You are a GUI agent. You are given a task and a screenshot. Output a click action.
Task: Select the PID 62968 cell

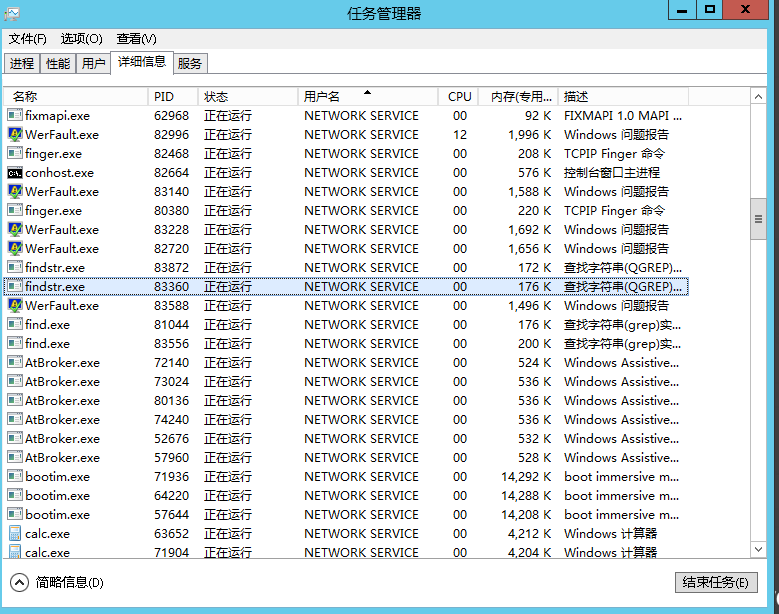(171, 116)
